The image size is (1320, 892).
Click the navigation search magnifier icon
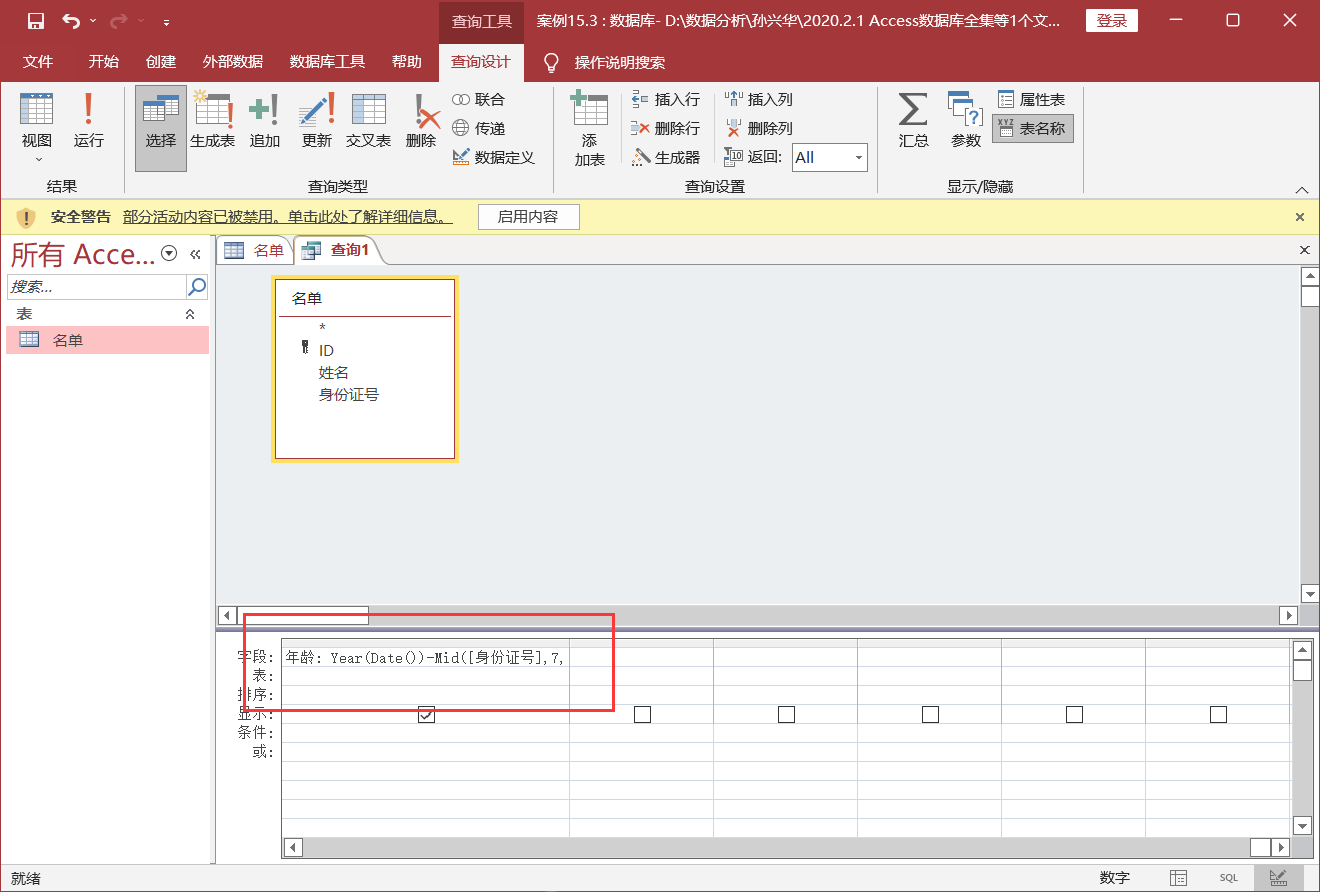(x=197, y=287)
